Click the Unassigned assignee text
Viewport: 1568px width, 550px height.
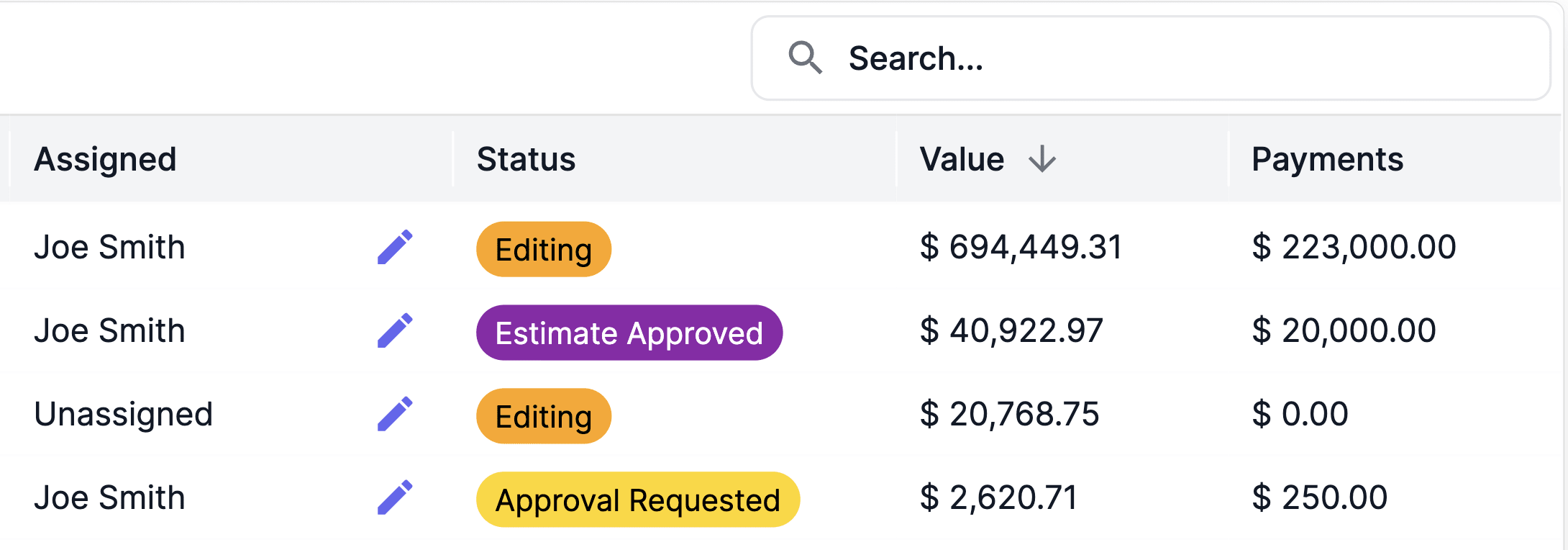[x=123, y=415]
